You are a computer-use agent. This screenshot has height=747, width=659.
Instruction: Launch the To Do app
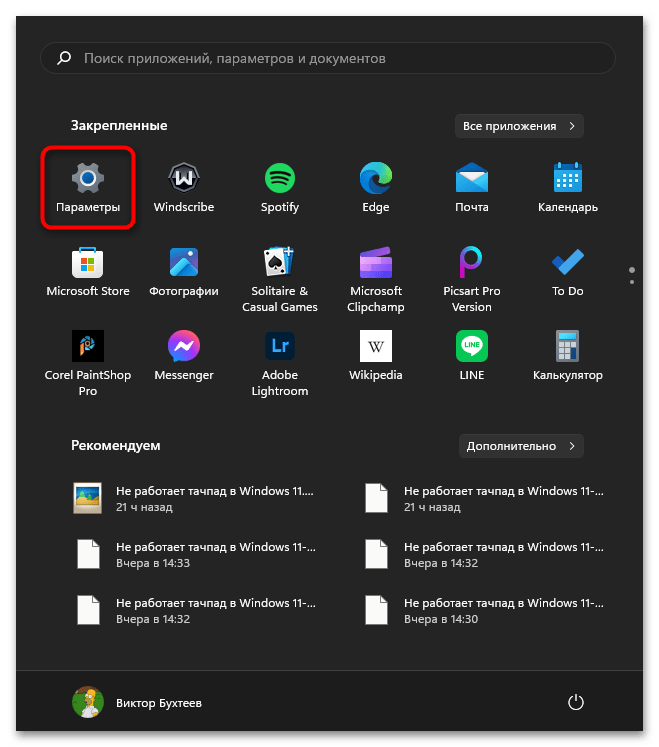point(568,272)
